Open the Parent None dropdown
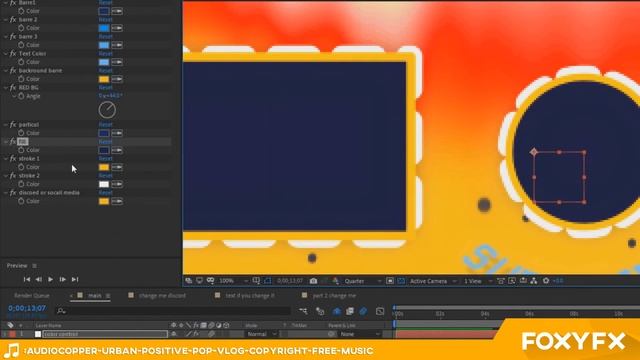 point(360,334)
